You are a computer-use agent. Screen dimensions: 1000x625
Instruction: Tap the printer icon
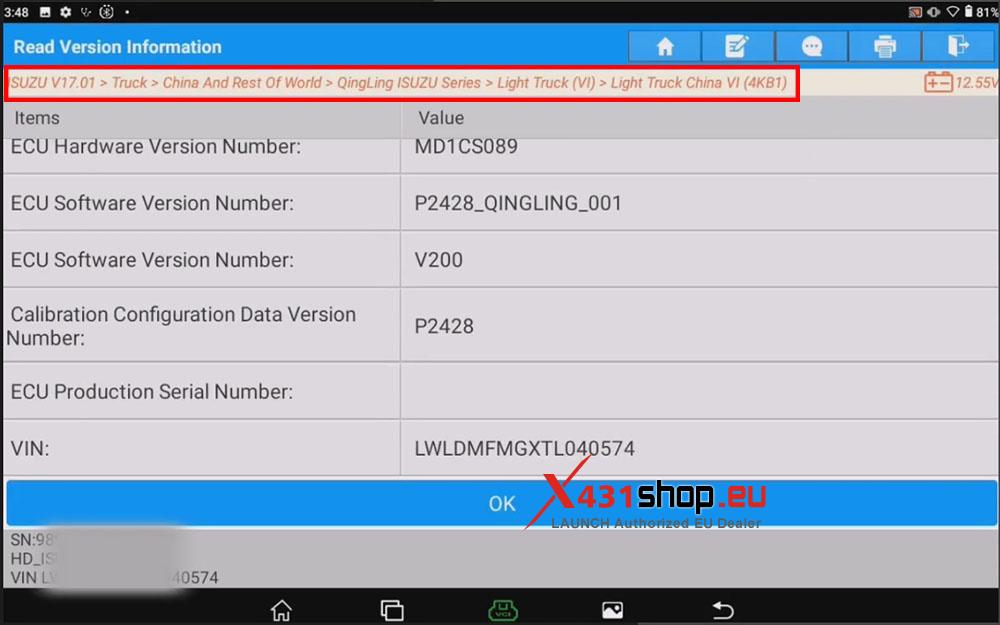point(885,47)
